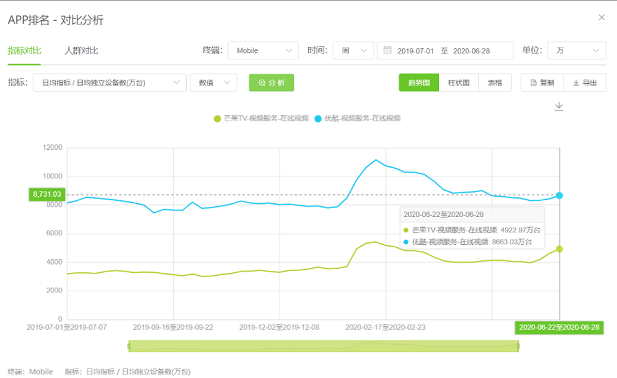Select the end date 2020-06-28 field

coord(471,51)
